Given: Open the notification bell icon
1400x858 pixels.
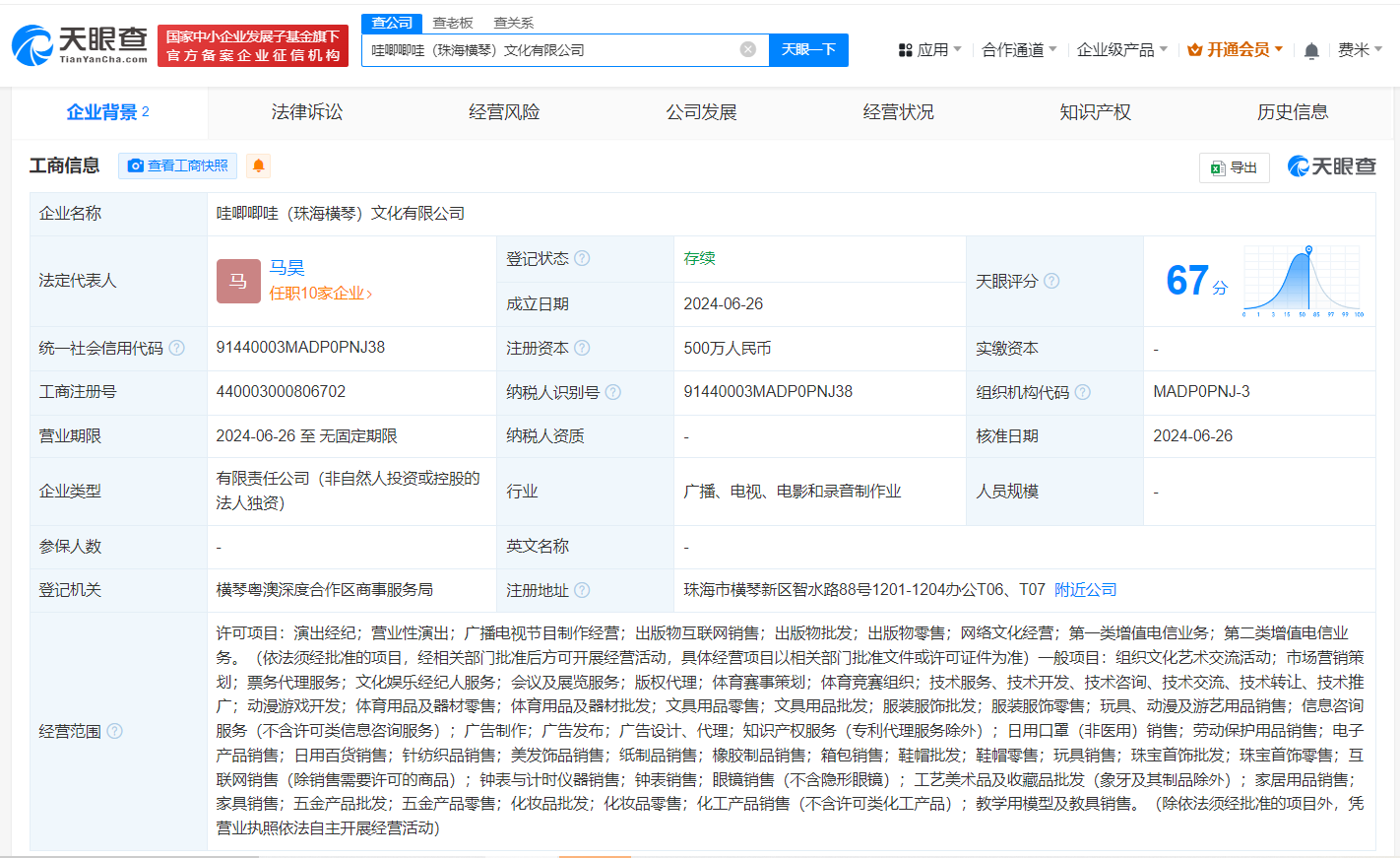Looking at the screenshot, I should [x=1311, y=49].
